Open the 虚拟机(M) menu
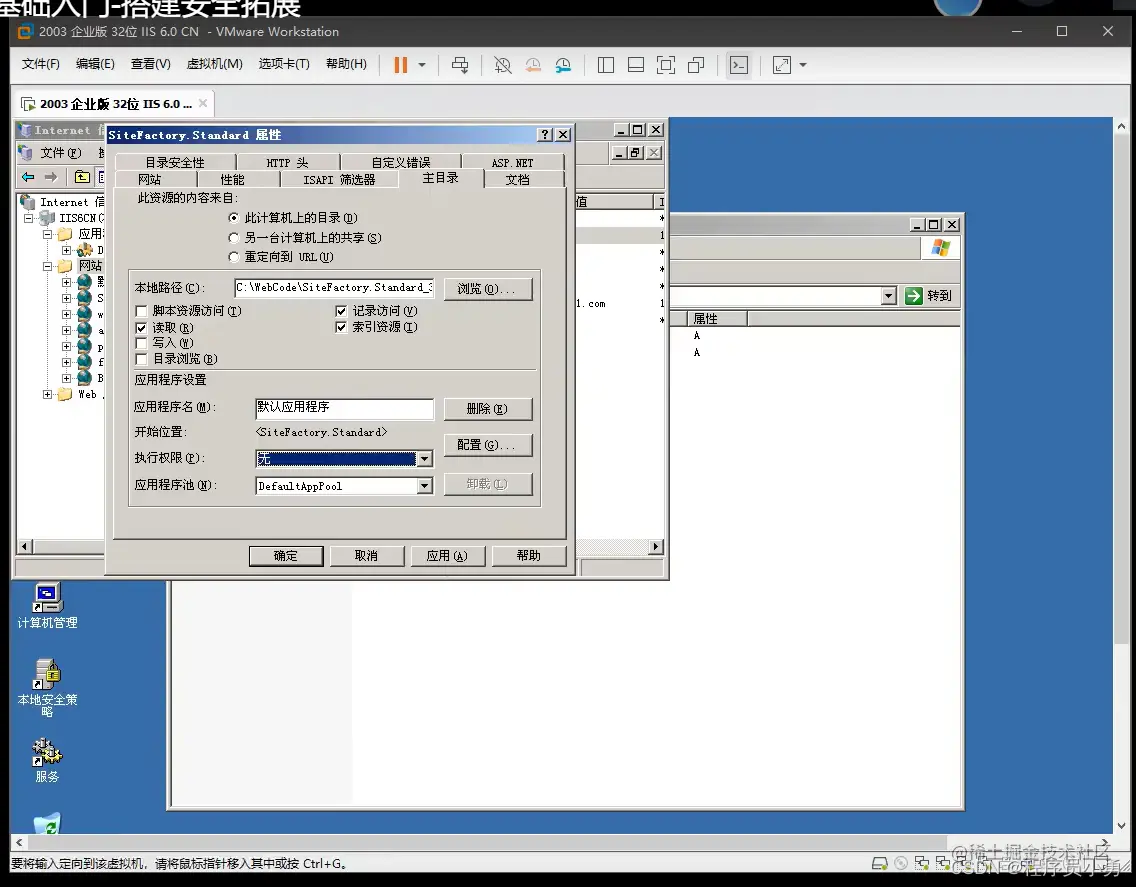The height and width of the screenshot is (887, 1136). [x=214, y=64]
